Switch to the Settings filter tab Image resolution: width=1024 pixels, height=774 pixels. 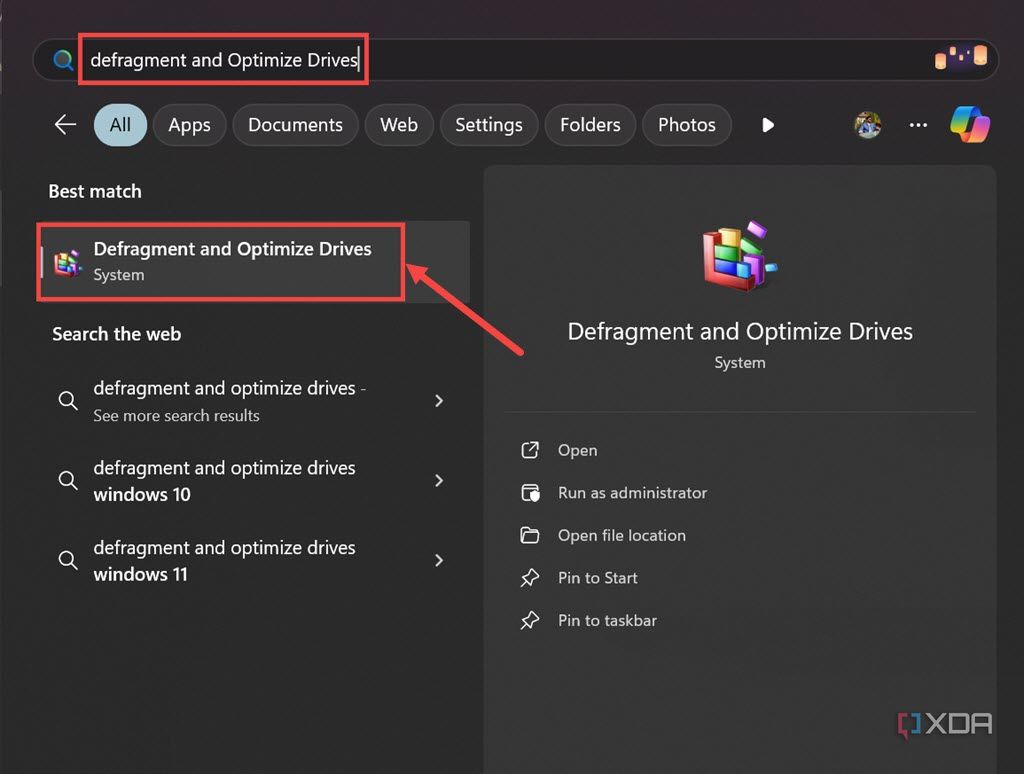click(x=488, y=125)
